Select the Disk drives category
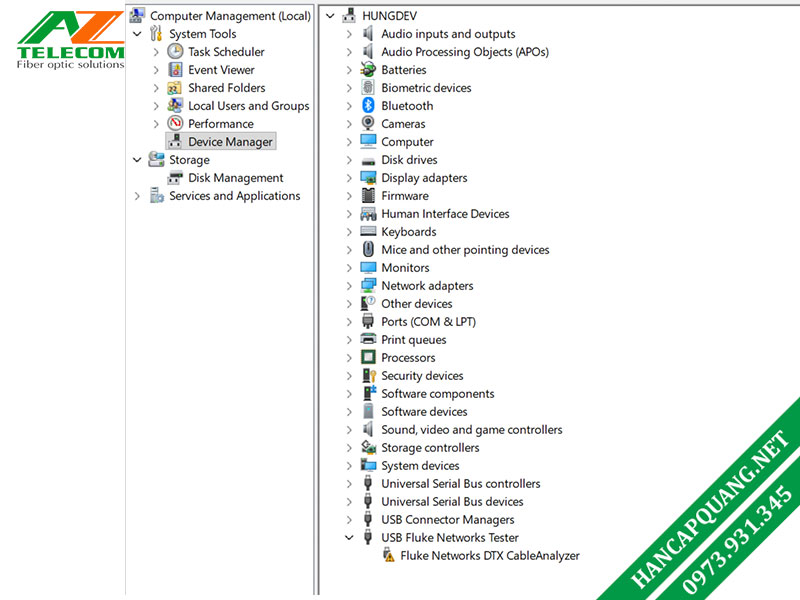 click(x=409, y=160)
